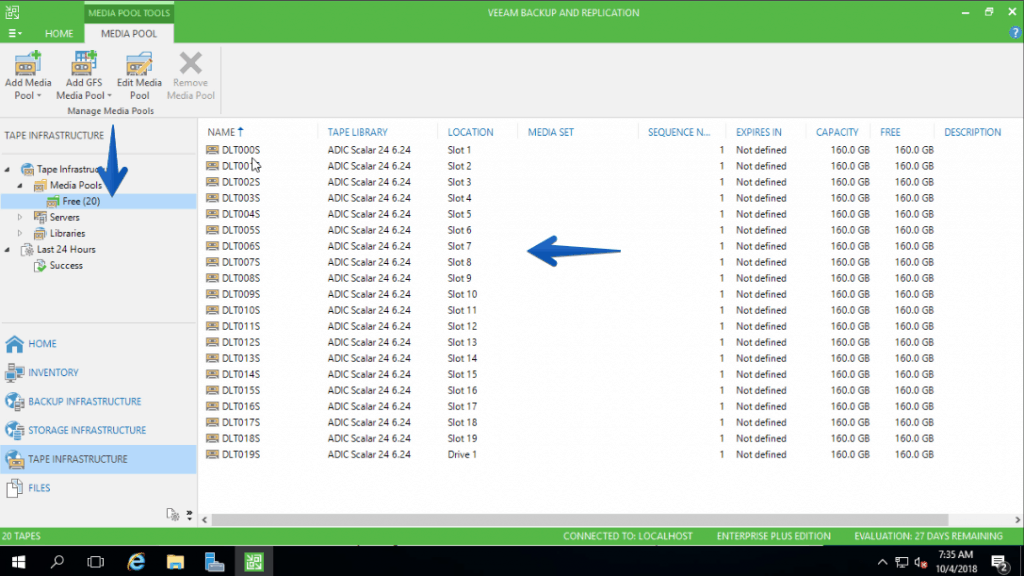Select tape DLT019S tape icon
This screenshot has height=576, width=1024.
[x=212, y=455]
